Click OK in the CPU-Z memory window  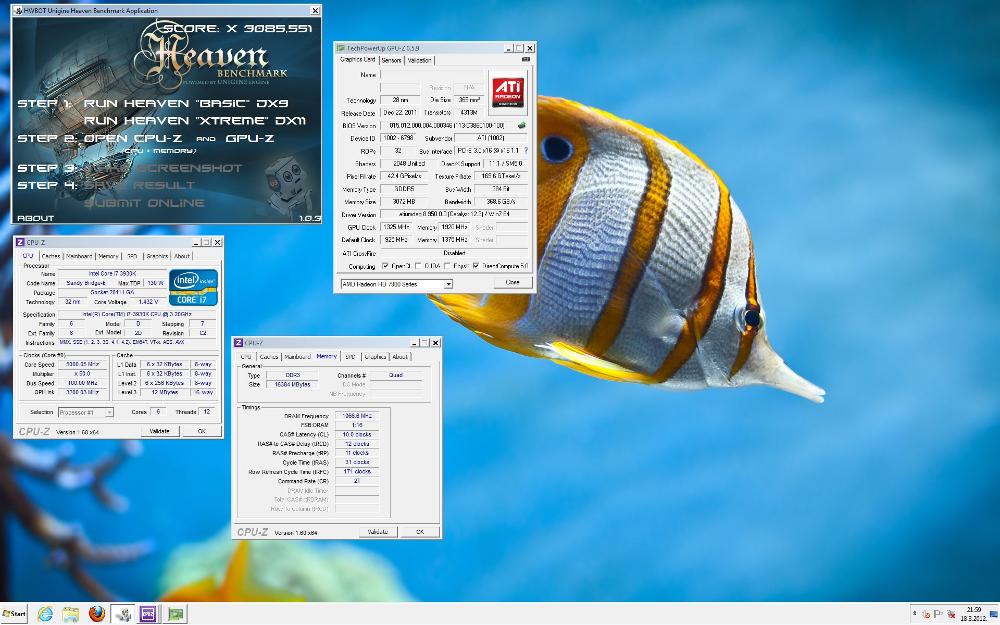(420, 532)
